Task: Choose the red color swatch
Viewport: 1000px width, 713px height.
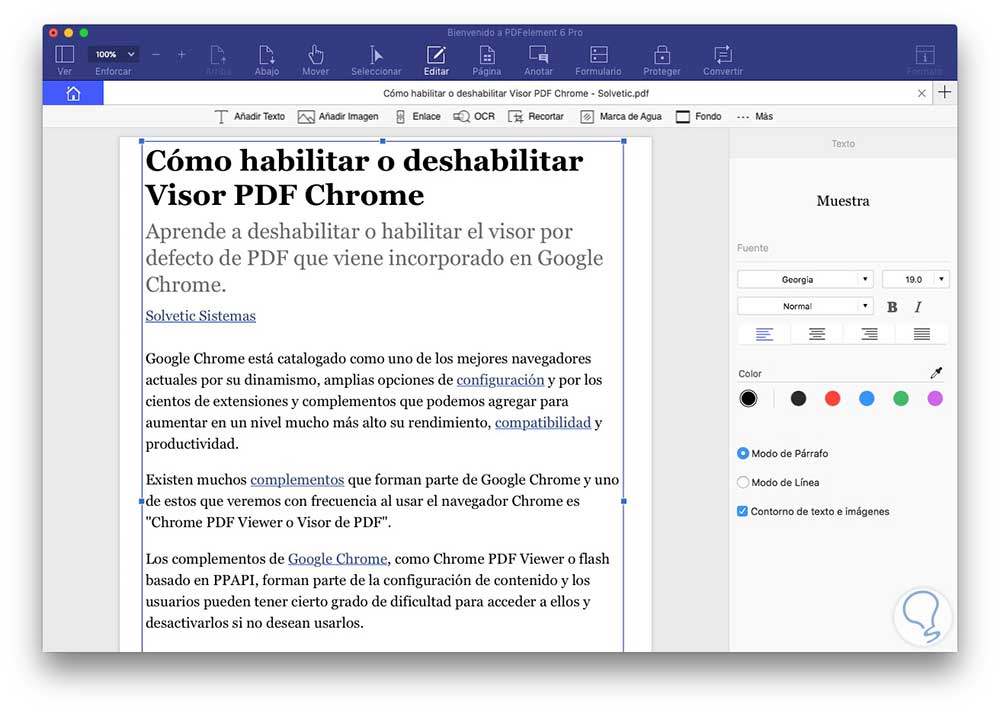Action: point(832,399)
